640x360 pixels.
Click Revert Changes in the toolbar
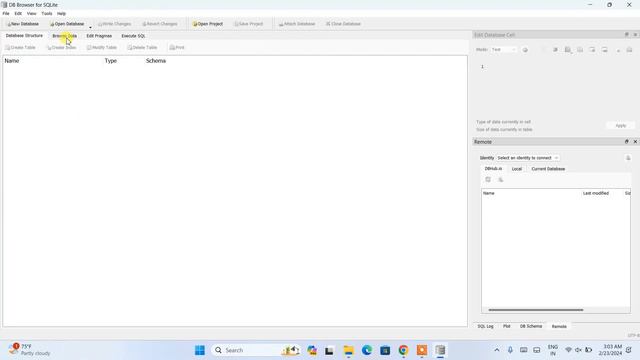[x=160, y=24]
